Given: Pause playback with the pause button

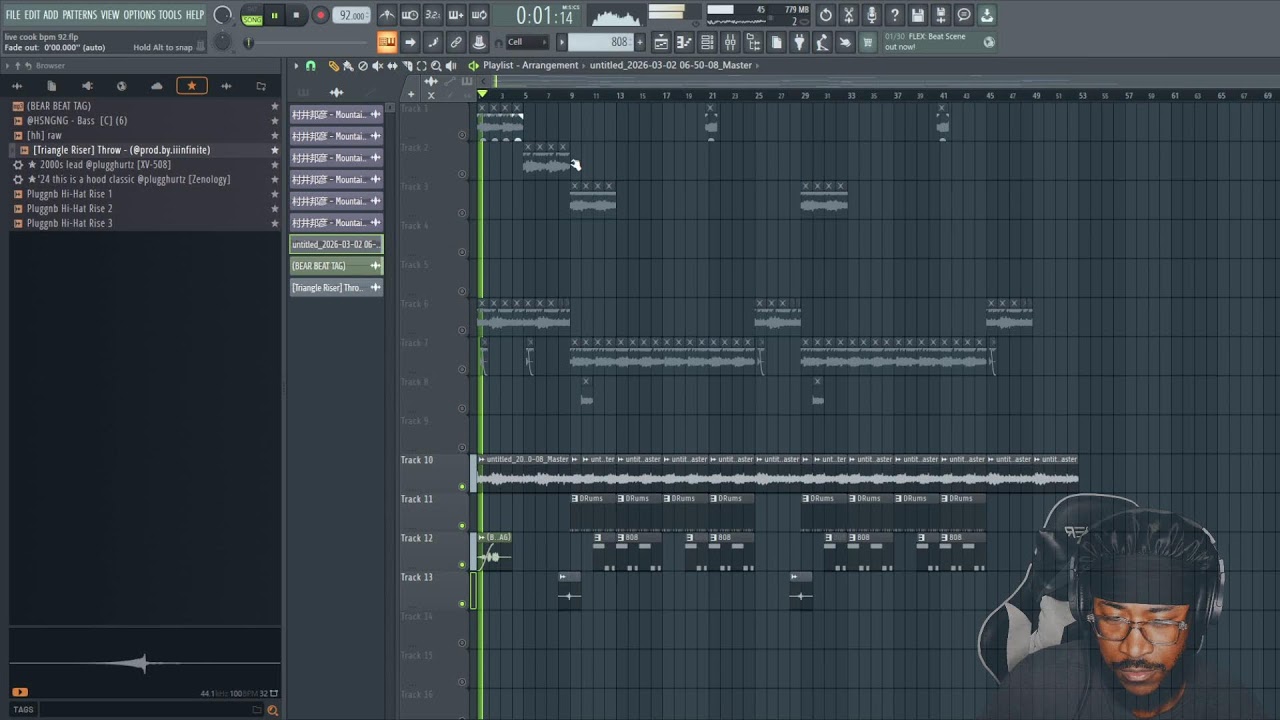Looking at the screenshot, I should pos(274,15).
